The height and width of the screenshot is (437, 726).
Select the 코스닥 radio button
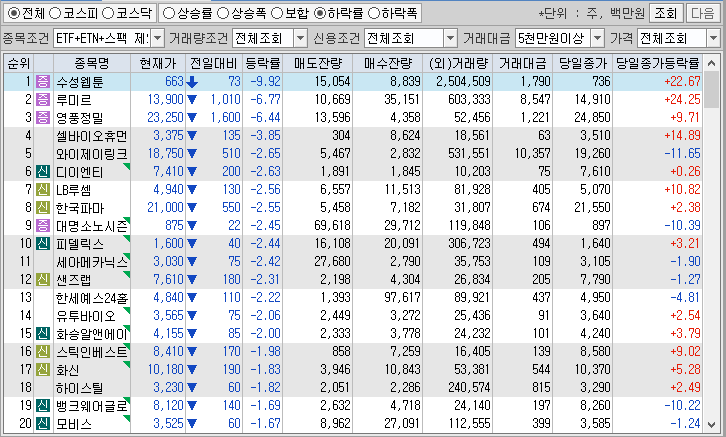(x=108, y=13)
